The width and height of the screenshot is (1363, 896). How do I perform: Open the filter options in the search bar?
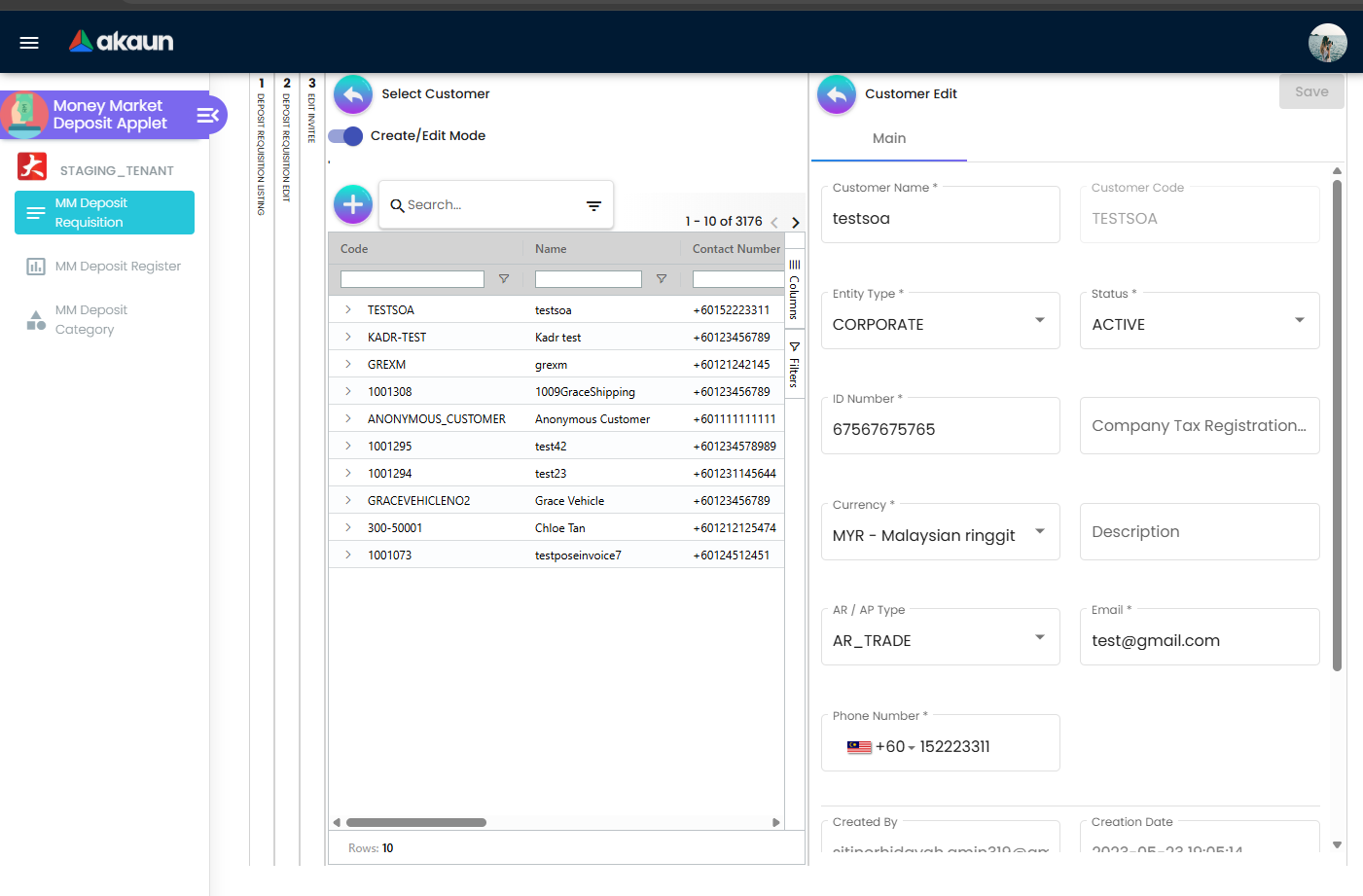point(593,205)
